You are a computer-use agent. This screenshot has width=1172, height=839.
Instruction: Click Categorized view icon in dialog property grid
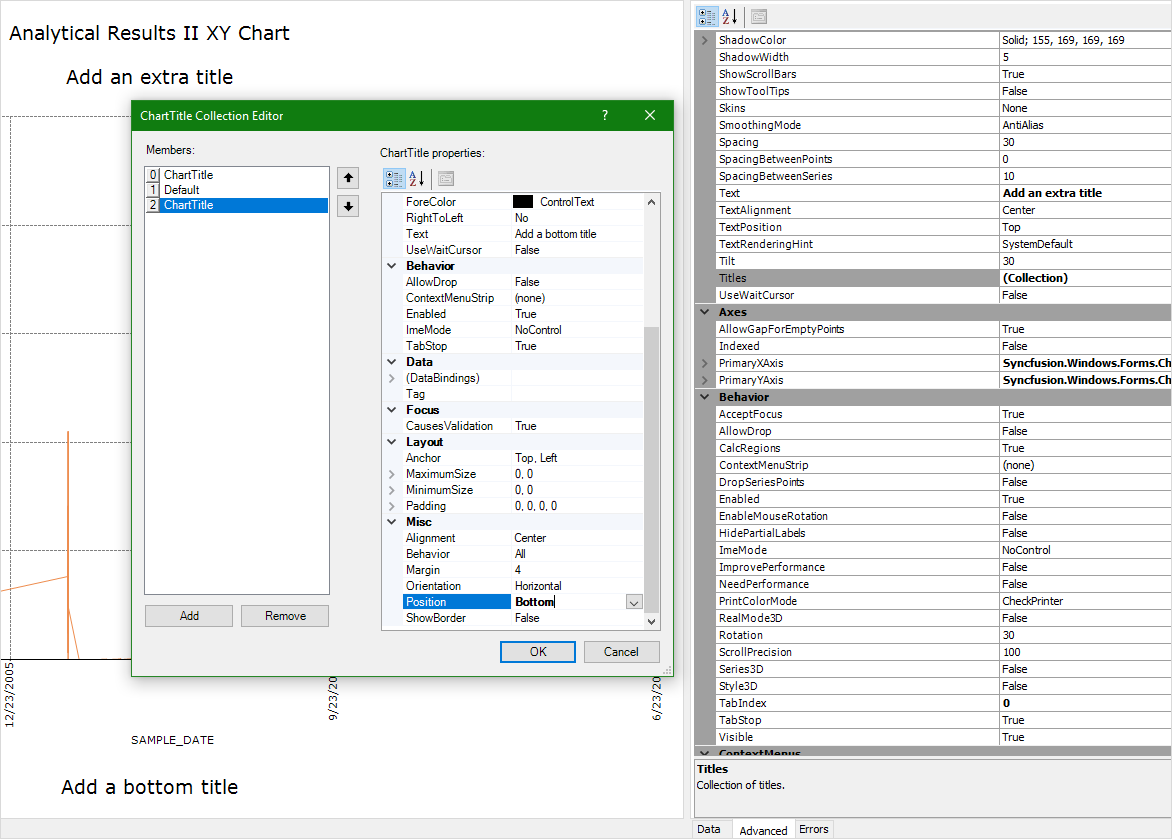394,179
